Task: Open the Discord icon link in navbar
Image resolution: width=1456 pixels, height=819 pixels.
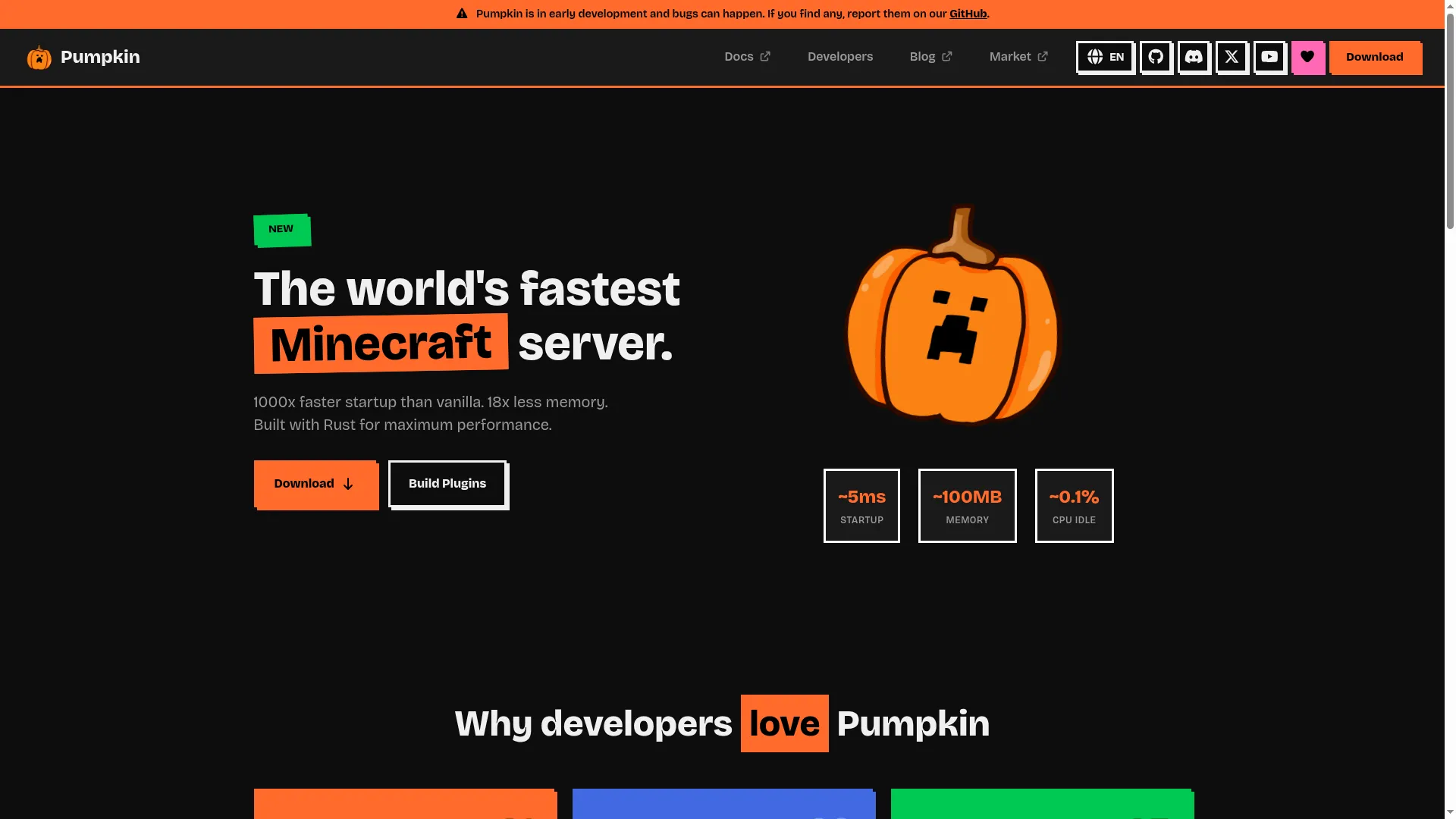Action: (x=1194, y=57)
